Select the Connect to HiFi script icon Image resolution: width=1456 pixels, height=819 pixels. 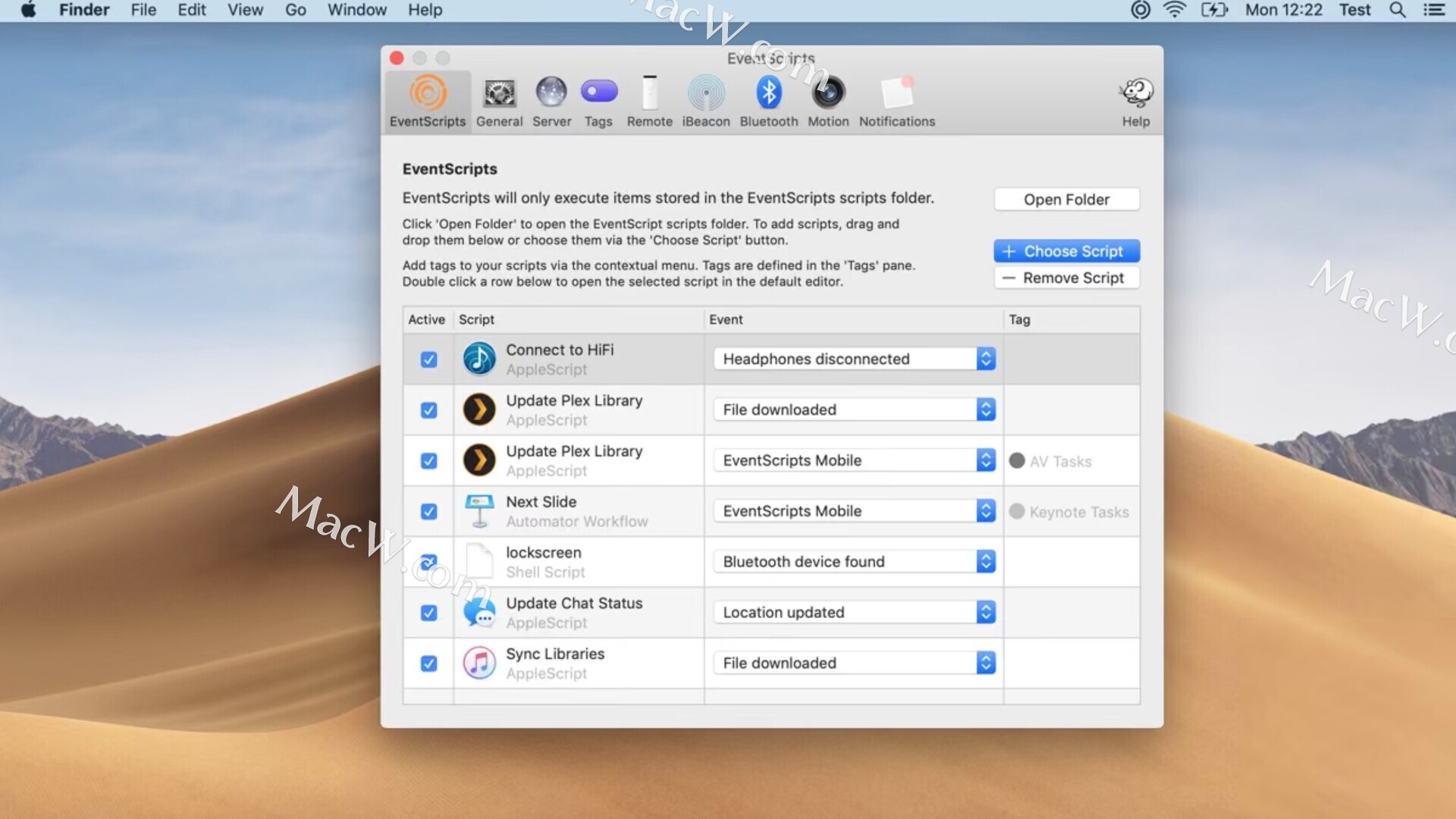pos(479,359)
